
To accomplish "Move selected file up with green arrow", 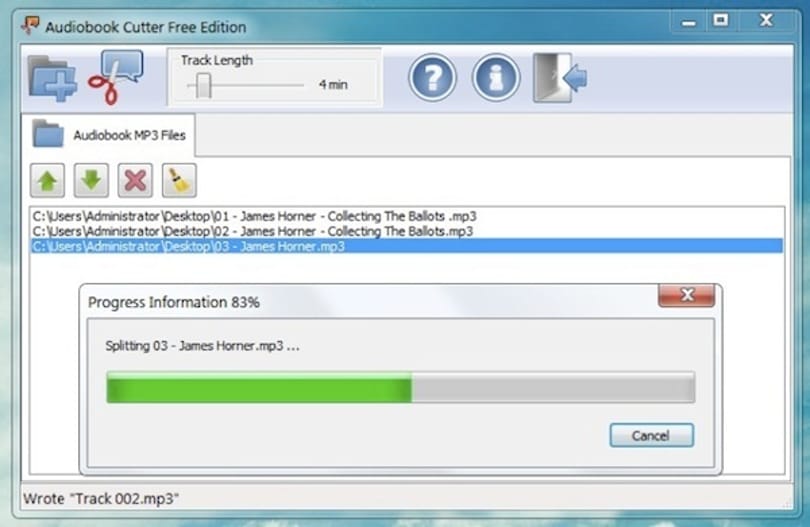I will point(48,181).
